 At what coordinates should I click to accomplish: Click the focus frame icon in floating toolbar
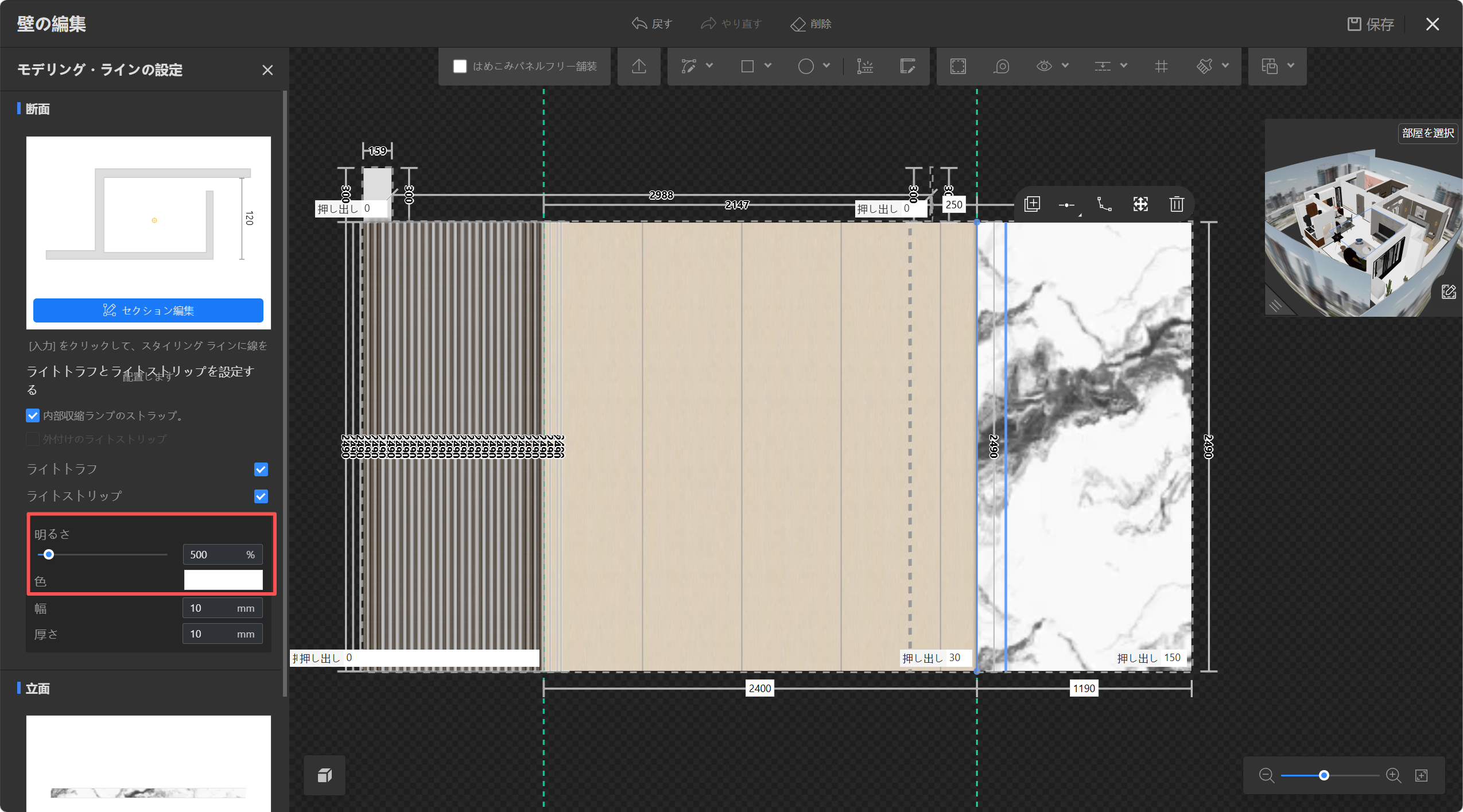coord(1140,204)
